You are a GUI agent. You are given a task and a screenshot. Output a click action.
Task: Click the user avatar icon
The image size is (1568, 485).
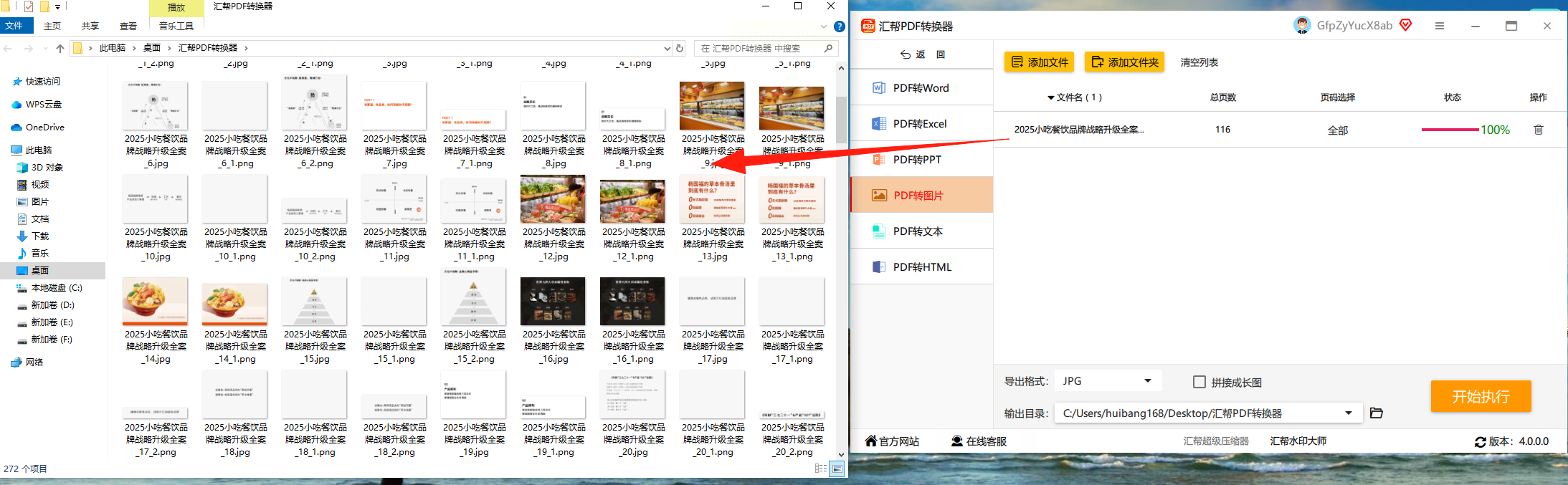click(x=1302, y=25)
